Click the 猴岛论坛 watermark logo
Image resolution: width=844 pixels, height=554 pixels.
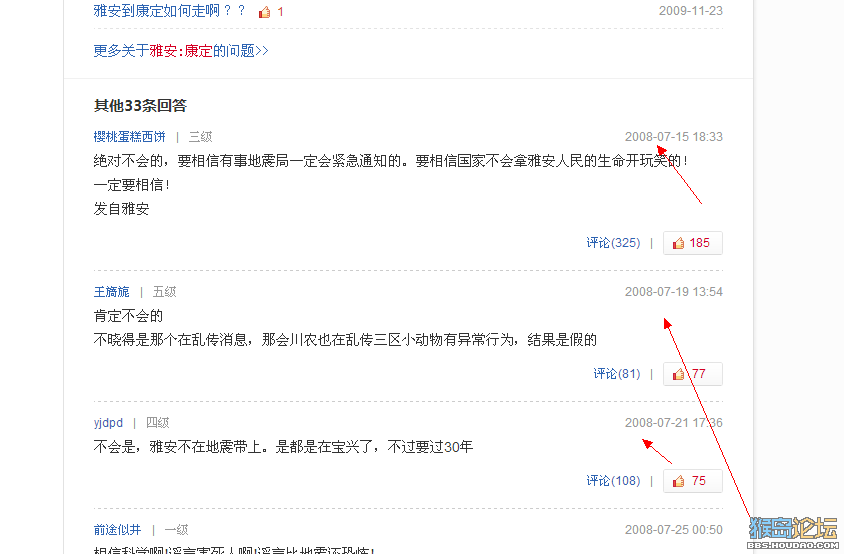click(x=793, y=532)
